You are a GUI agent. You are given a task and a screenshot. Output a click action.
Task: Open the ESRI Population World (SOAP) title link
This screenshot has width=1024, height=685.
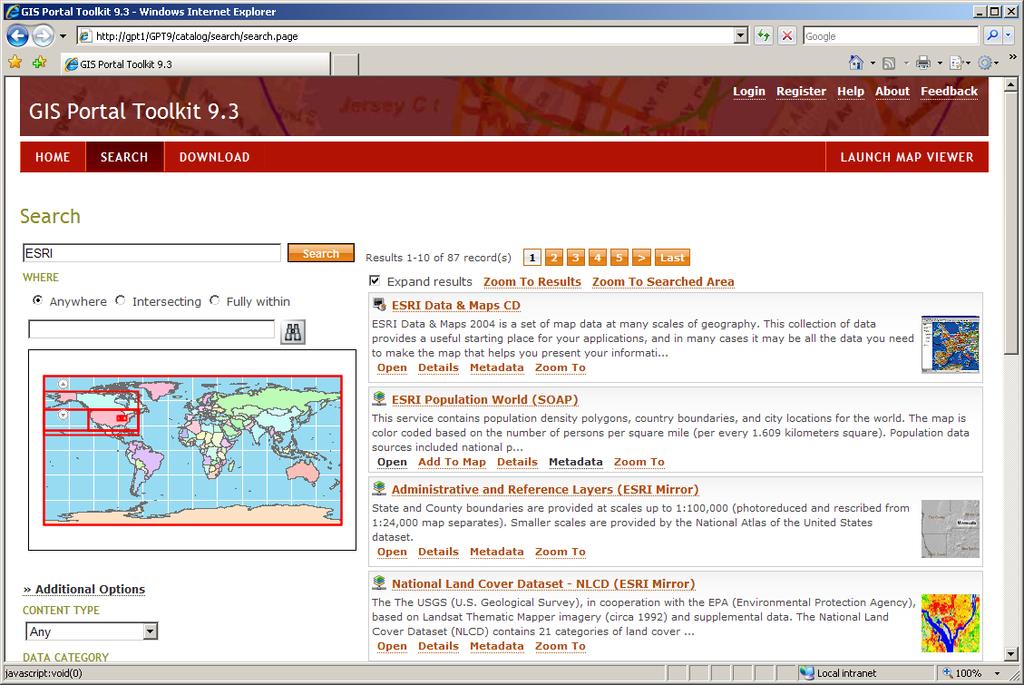tap(485, 400)
